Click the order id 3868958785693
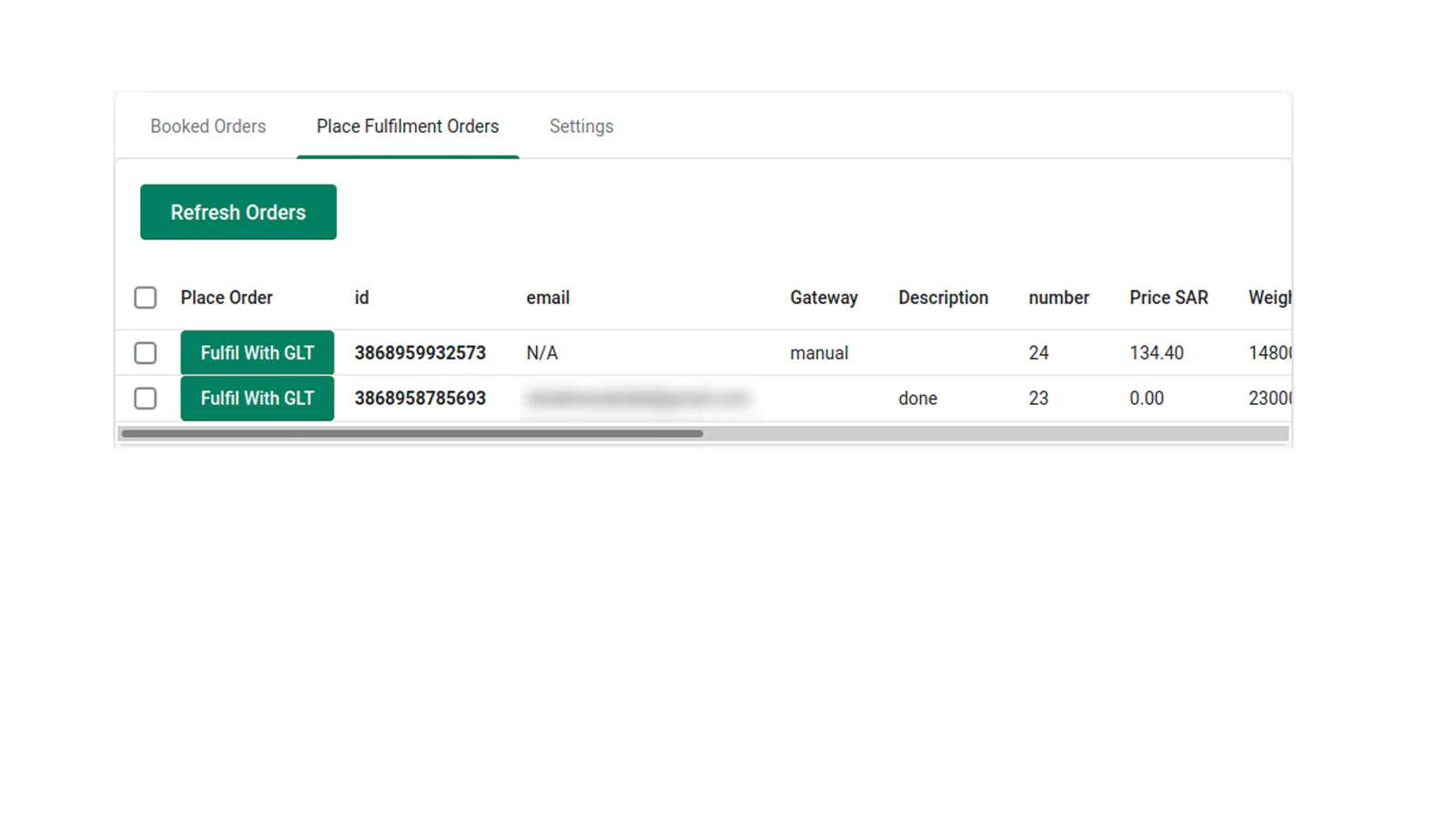 (x=420, y=399)
